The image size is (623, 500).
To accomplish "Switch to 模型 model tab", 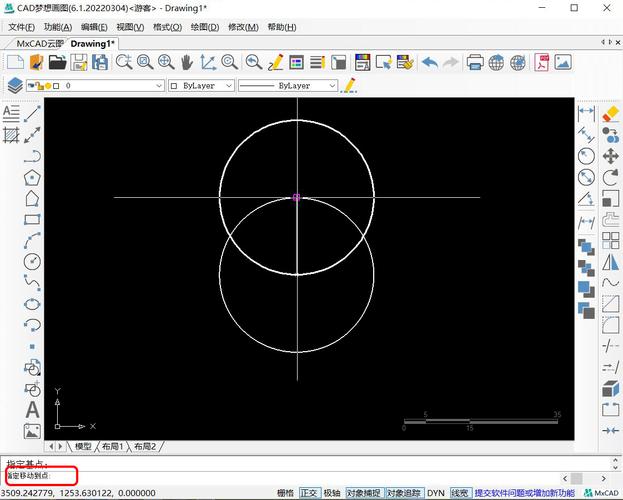I will [x=83, y=446].
